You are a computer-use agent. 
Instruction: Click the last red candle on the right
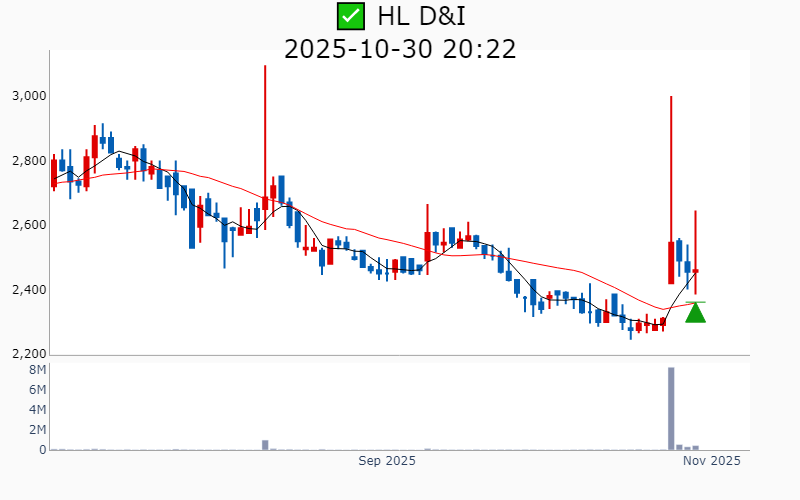pos(695,271)
